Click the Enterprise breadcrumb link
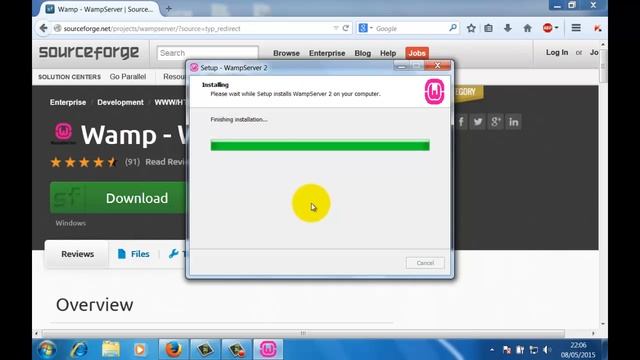Viewport: 640px width, 360px height. pos(68,102)
